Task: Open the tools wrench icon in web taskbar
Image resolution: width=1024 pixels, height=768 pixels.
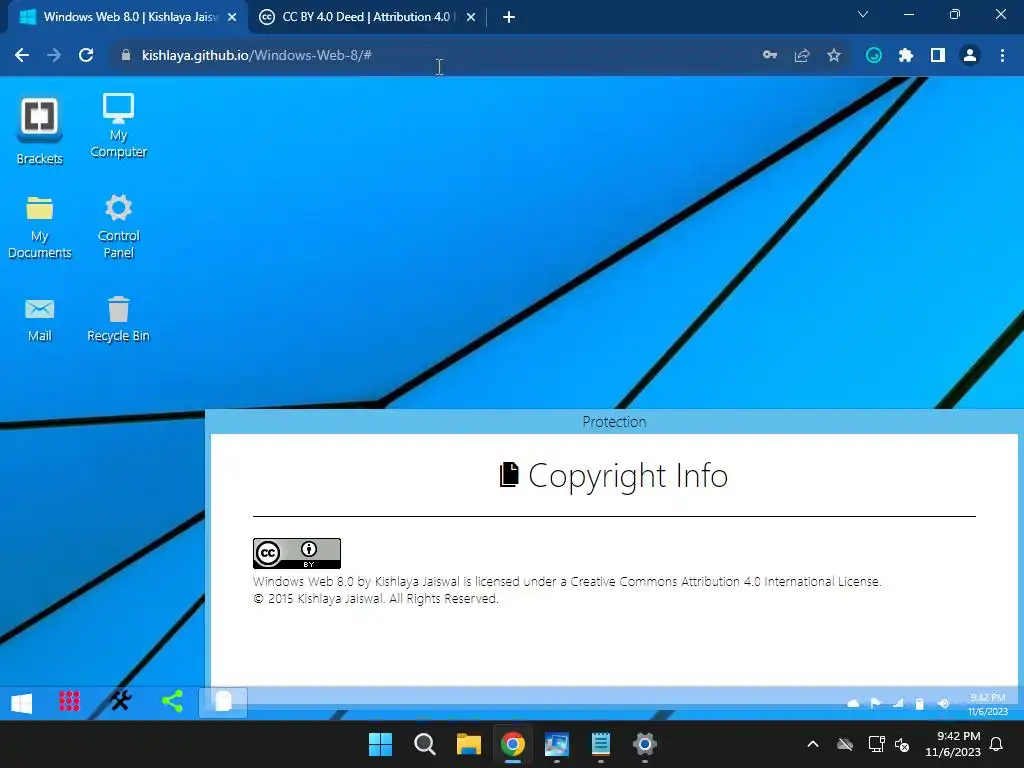Action: click(121, 701)
